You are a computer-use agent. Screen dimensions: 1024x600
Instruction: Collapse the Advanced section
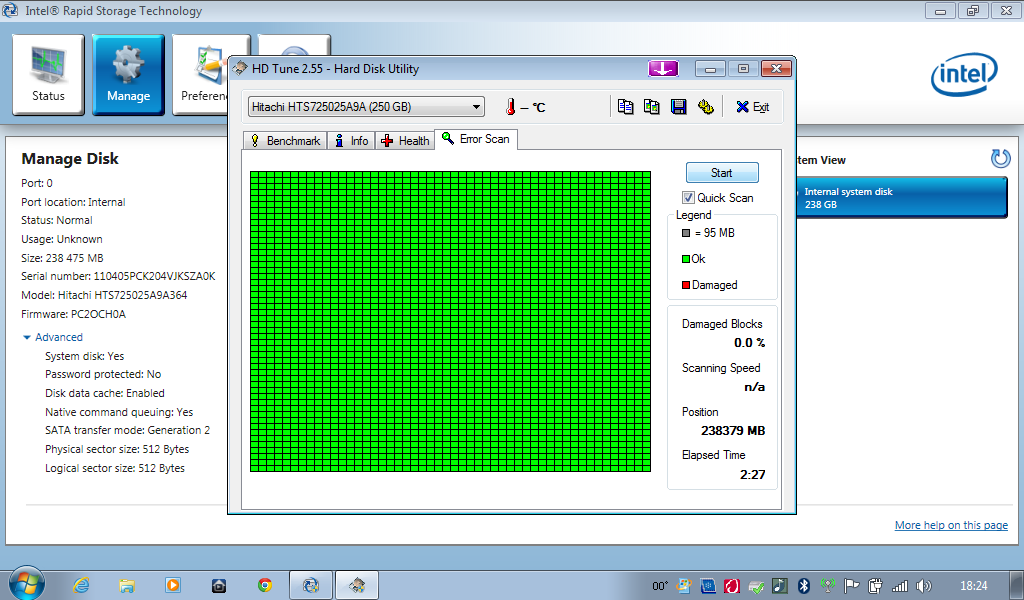coord(53,337)
